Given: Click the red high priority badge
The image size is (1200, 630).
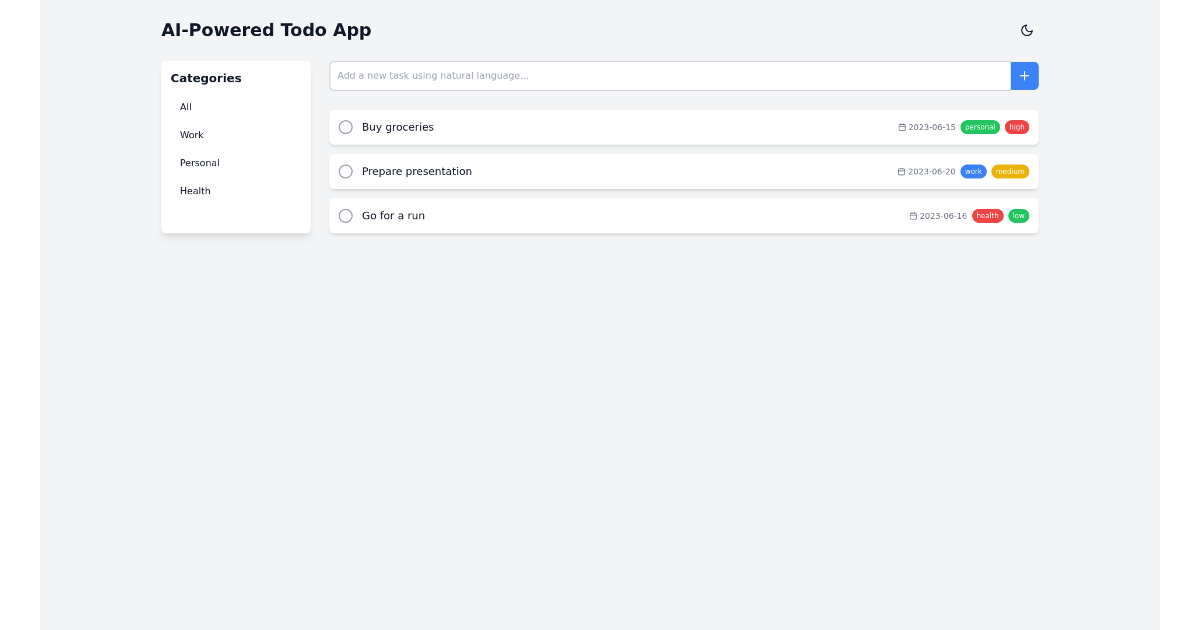Looking at the screenshot, I should click(x=1016, y=127).
